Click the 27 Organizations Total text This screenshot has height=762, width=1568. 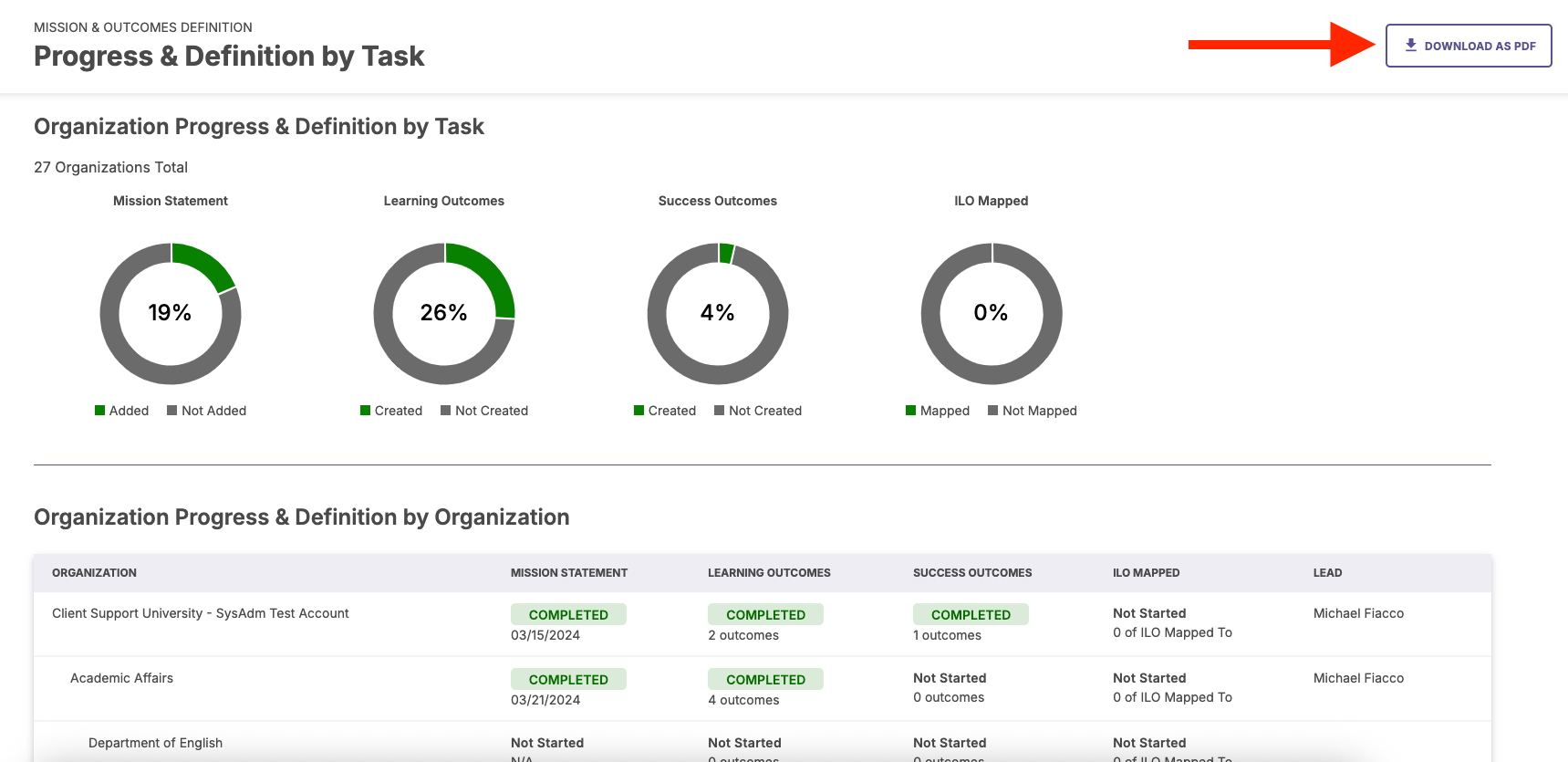pos(110,167)
